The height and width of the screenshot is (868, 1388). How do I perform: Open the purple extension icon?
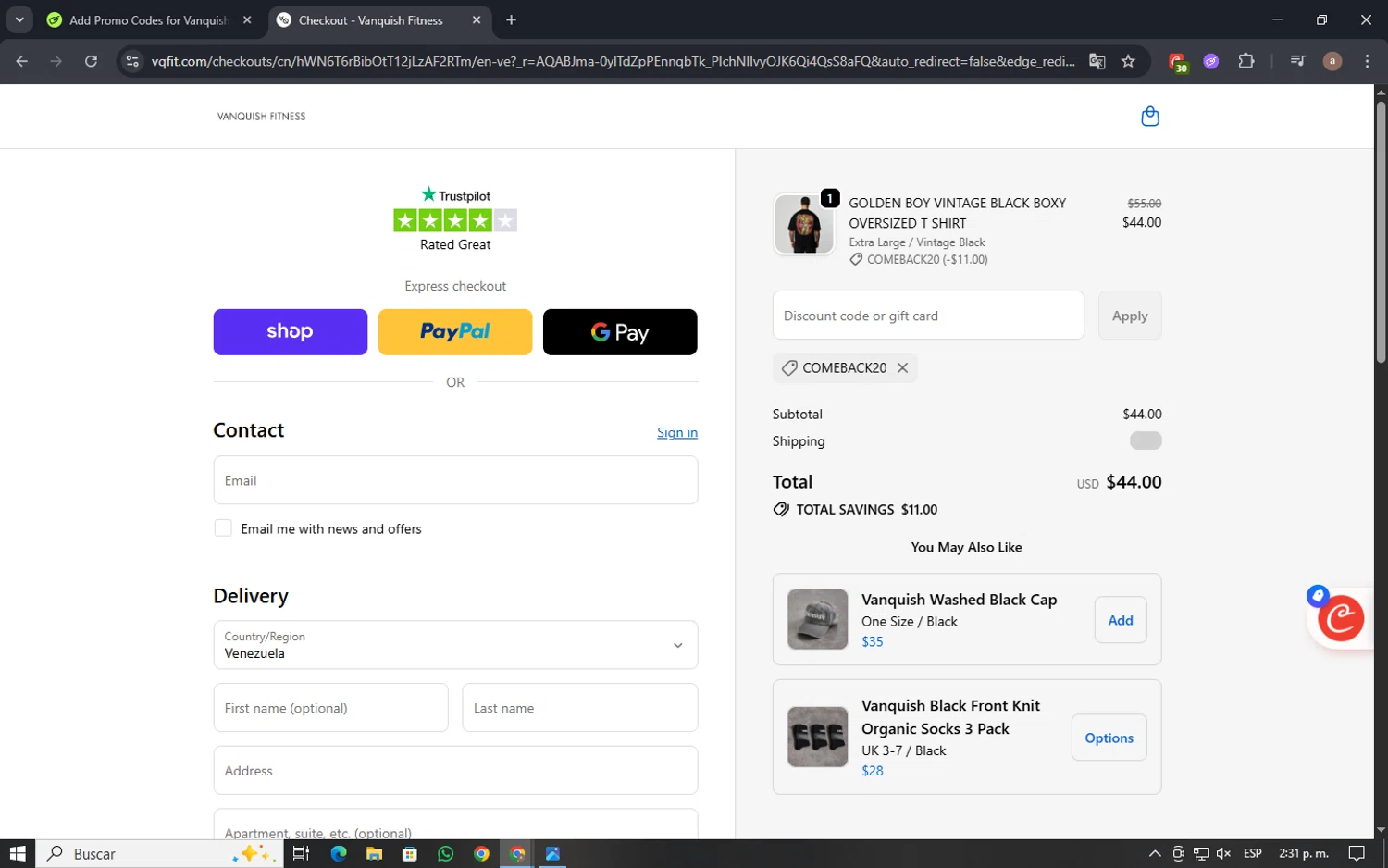(x=1211, y=61)
